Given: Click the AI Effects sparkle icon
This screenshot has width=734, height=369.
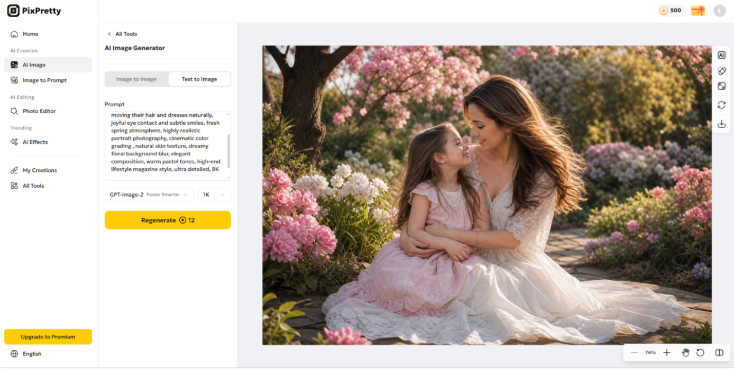Looking at the screenshot, I should 14,142.
